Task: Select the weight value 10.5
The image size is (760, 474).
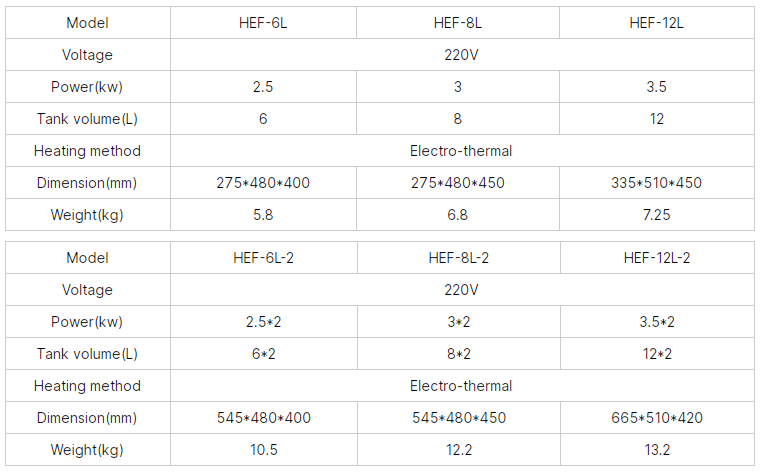Action: click(264, 450)
